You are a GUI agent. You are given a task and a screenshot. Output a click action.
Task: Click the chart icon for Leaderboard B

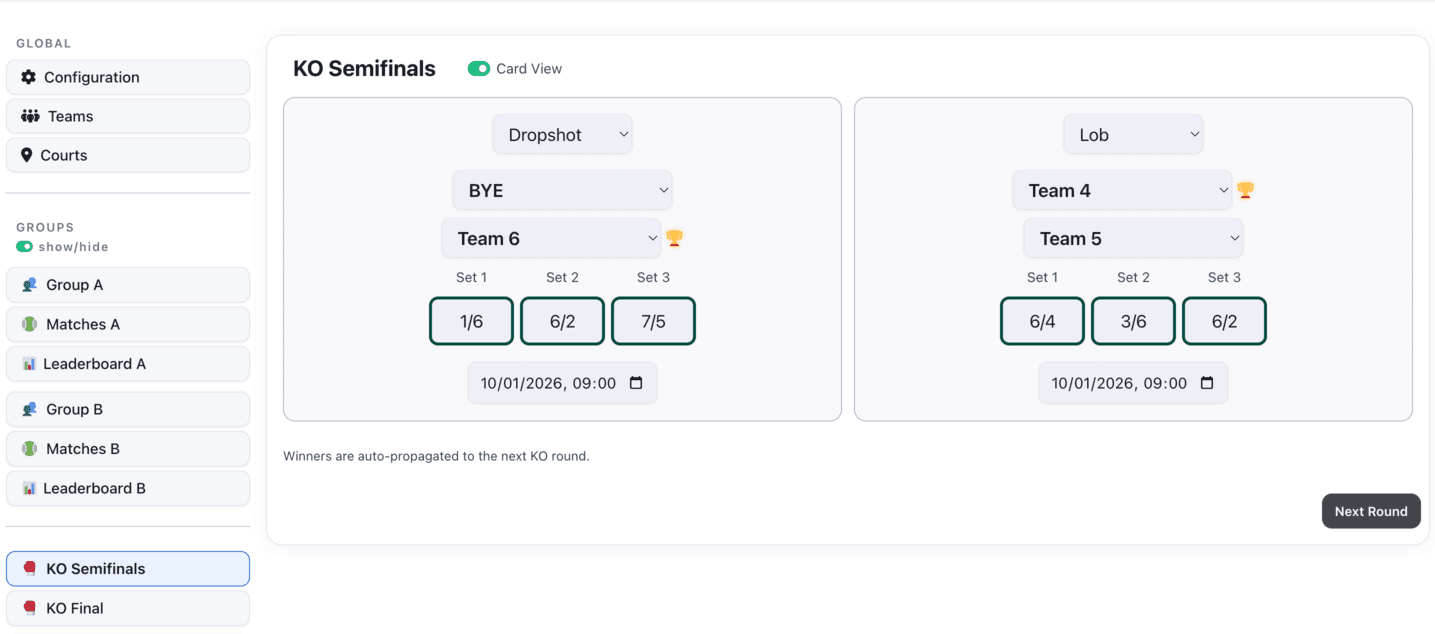[29, 488]
